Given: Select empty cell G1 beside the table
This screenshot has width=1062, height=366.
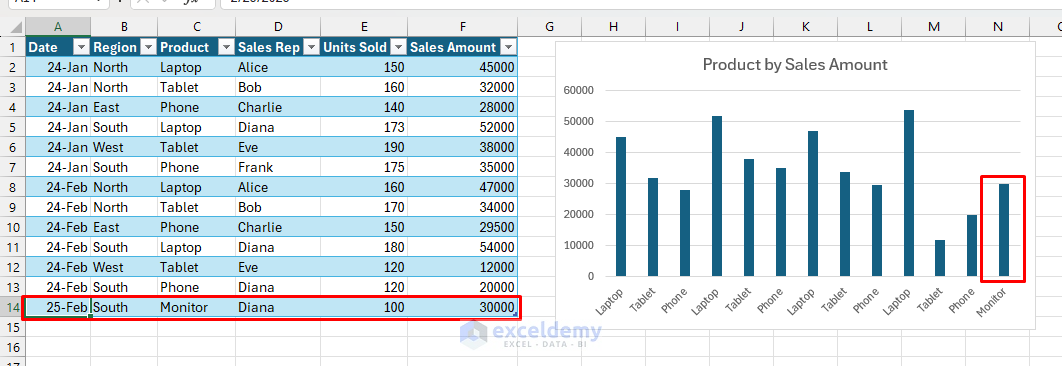Looking at the screenshot, I should (549, 47).
